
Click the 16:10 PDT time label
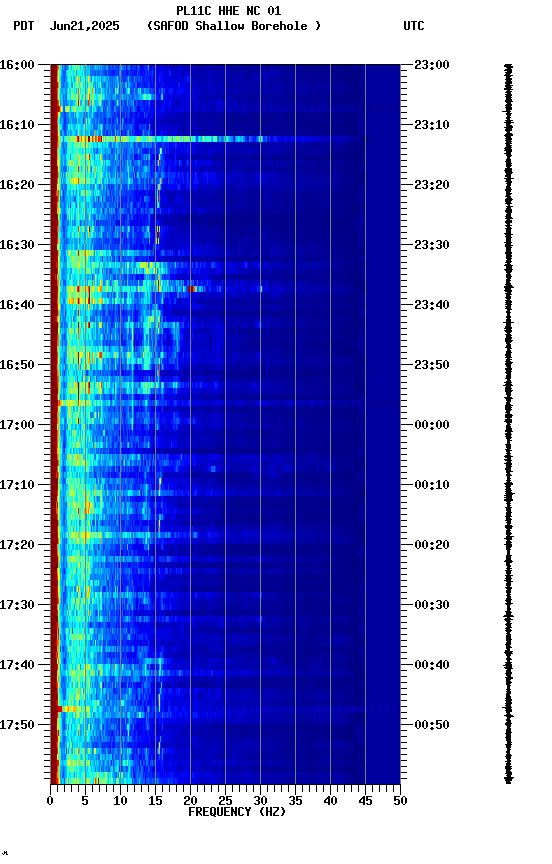pos(17,125)
